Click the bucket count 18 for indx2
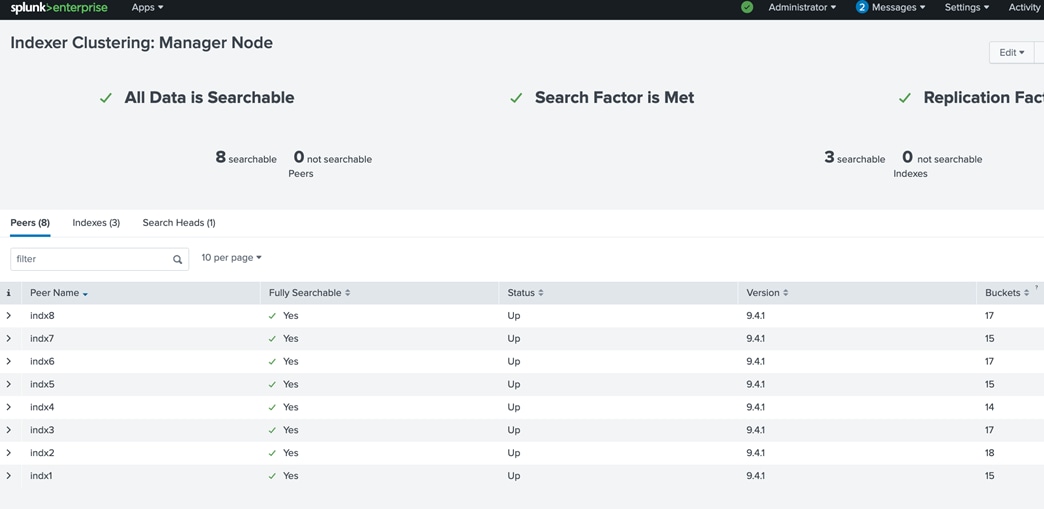 pos(989,453)
